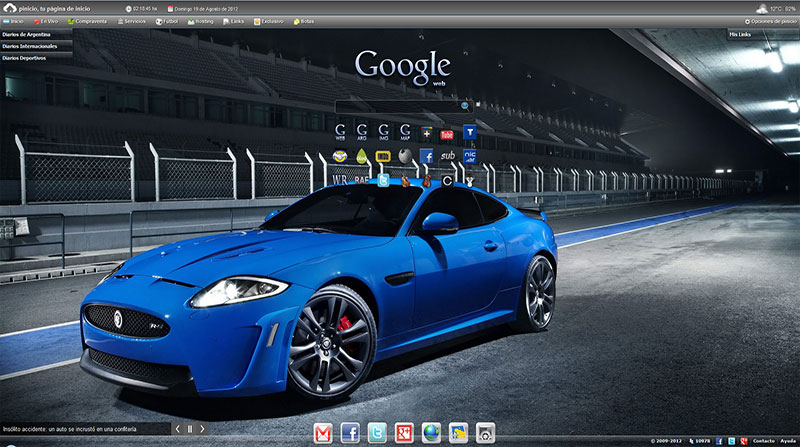Open Google Plus icon in the bottom dock
Image resolution: width=800 pixels, height=447 pixels.
point(404,433)
